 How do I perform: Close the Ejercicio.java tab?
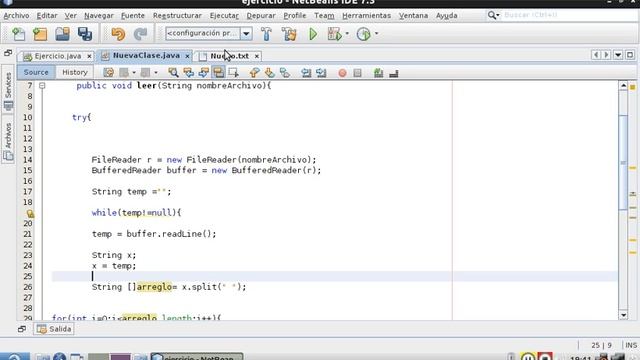pyautogui.click(x=89, y=56)
